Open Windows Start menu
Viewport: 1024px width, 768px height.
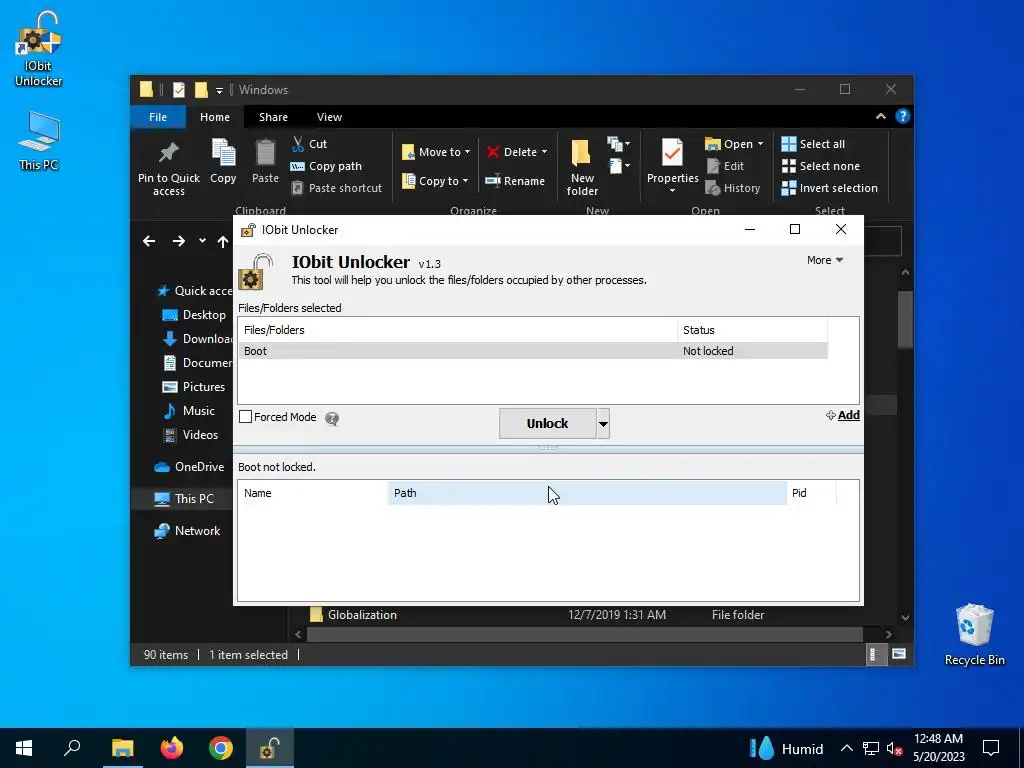click(x=24, y=748)
